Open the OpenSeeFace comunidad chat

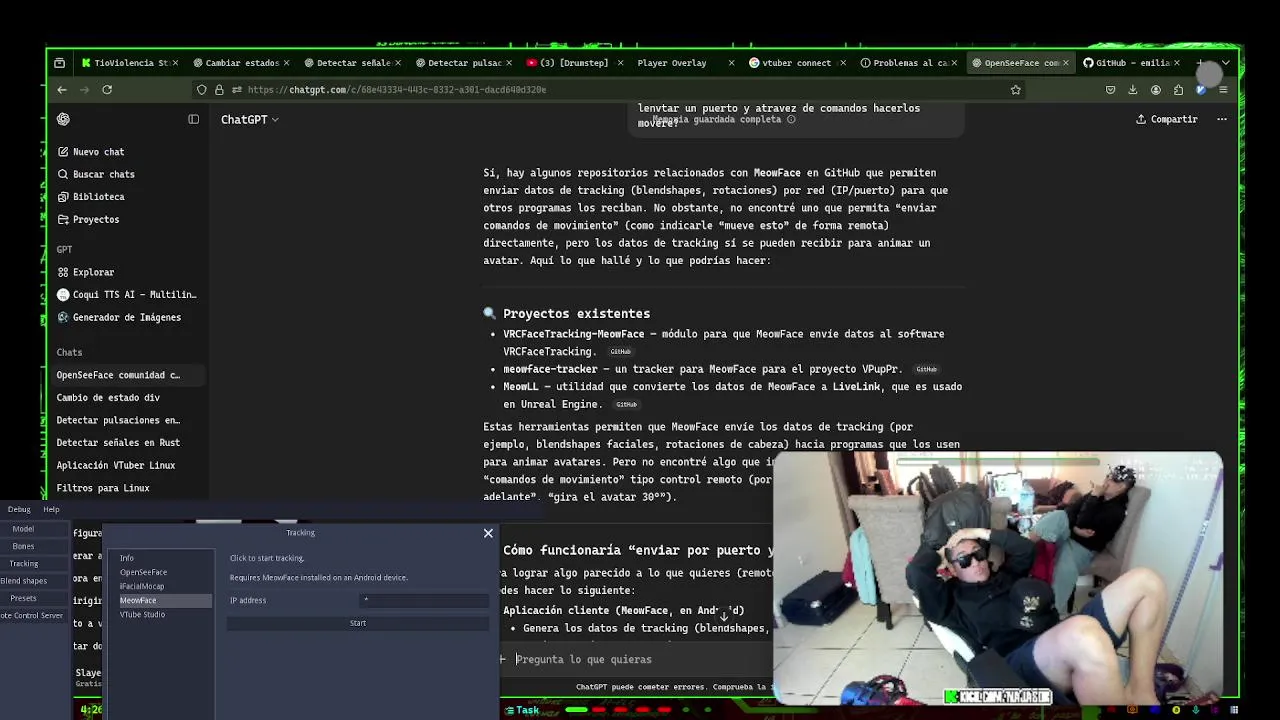(128, 375)
